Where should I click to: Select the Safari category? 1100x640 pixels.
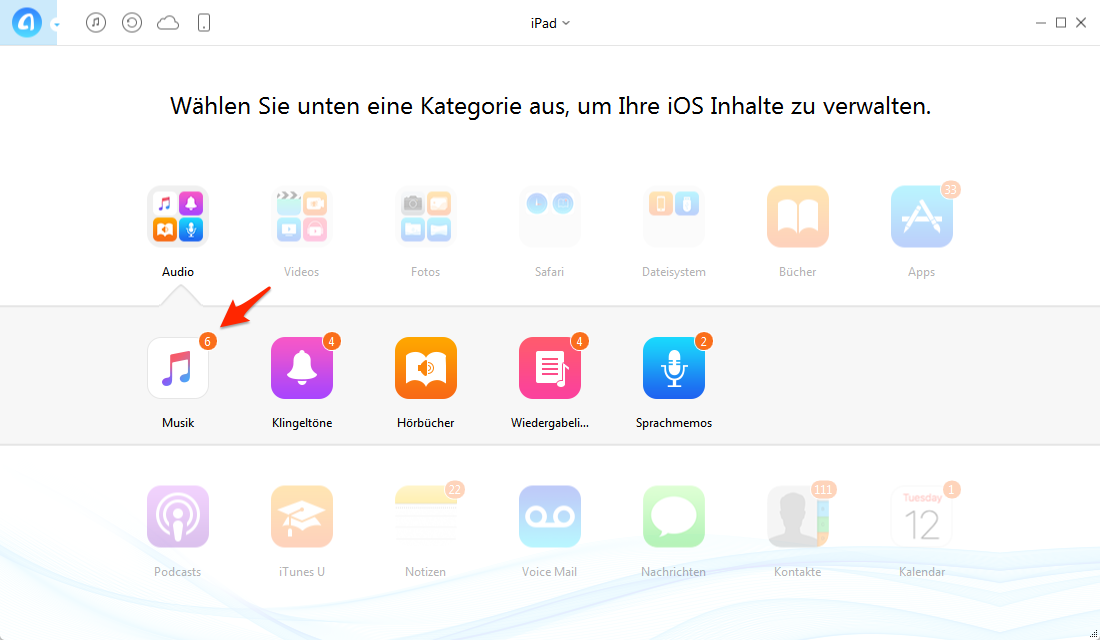549,216
